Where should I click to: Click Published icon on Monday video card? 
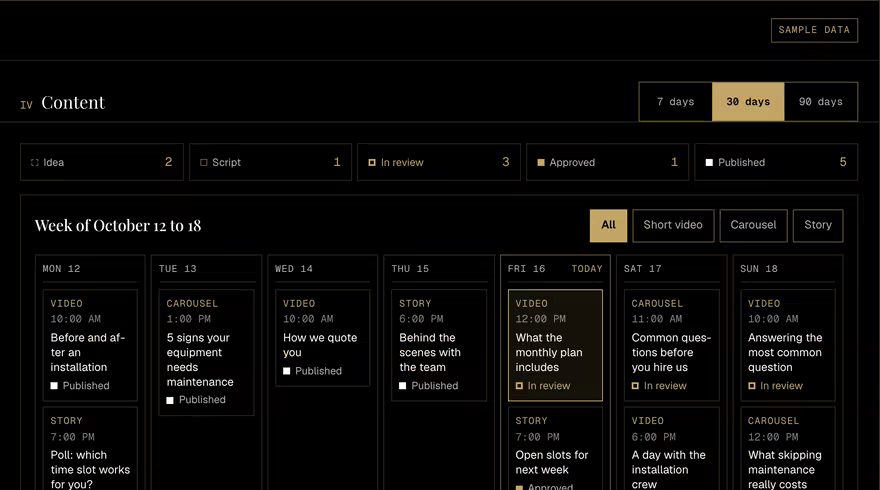click(x=54, y=386)
